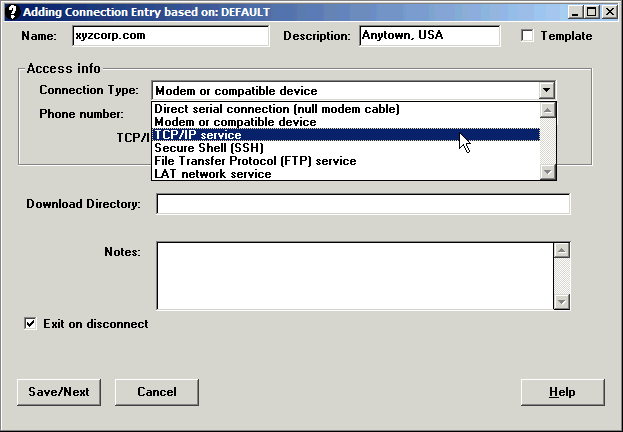The width and height of the screenshot is (623, 432).
Task: Select Modem or compatible device from list
Action: [x=235, y=121]
